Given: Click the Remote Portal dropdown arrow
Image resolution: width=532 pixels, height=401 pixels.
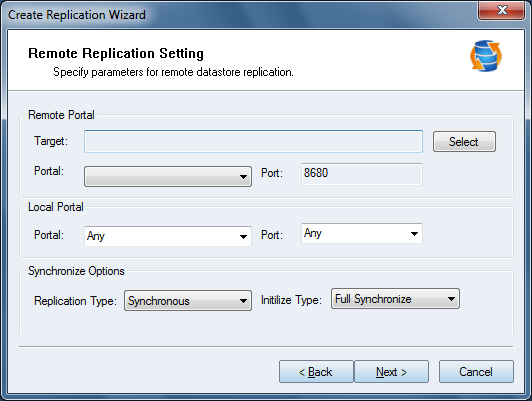Looking at the screenshot, I should [243, 177].
